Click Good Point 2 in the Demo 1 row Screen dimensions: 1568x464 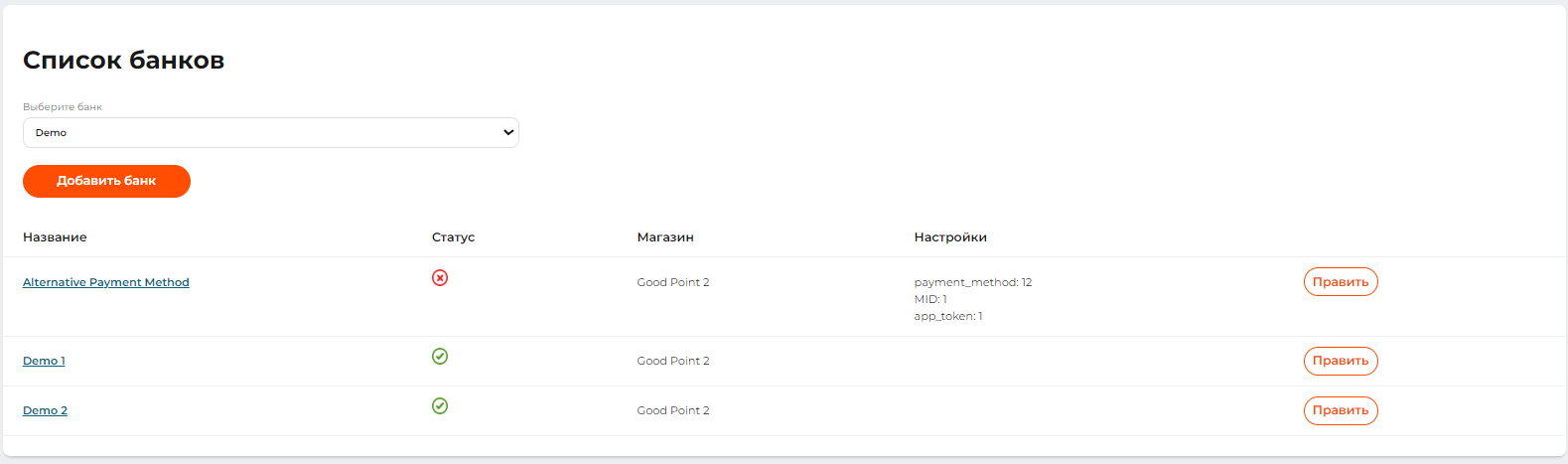[673, 361]
